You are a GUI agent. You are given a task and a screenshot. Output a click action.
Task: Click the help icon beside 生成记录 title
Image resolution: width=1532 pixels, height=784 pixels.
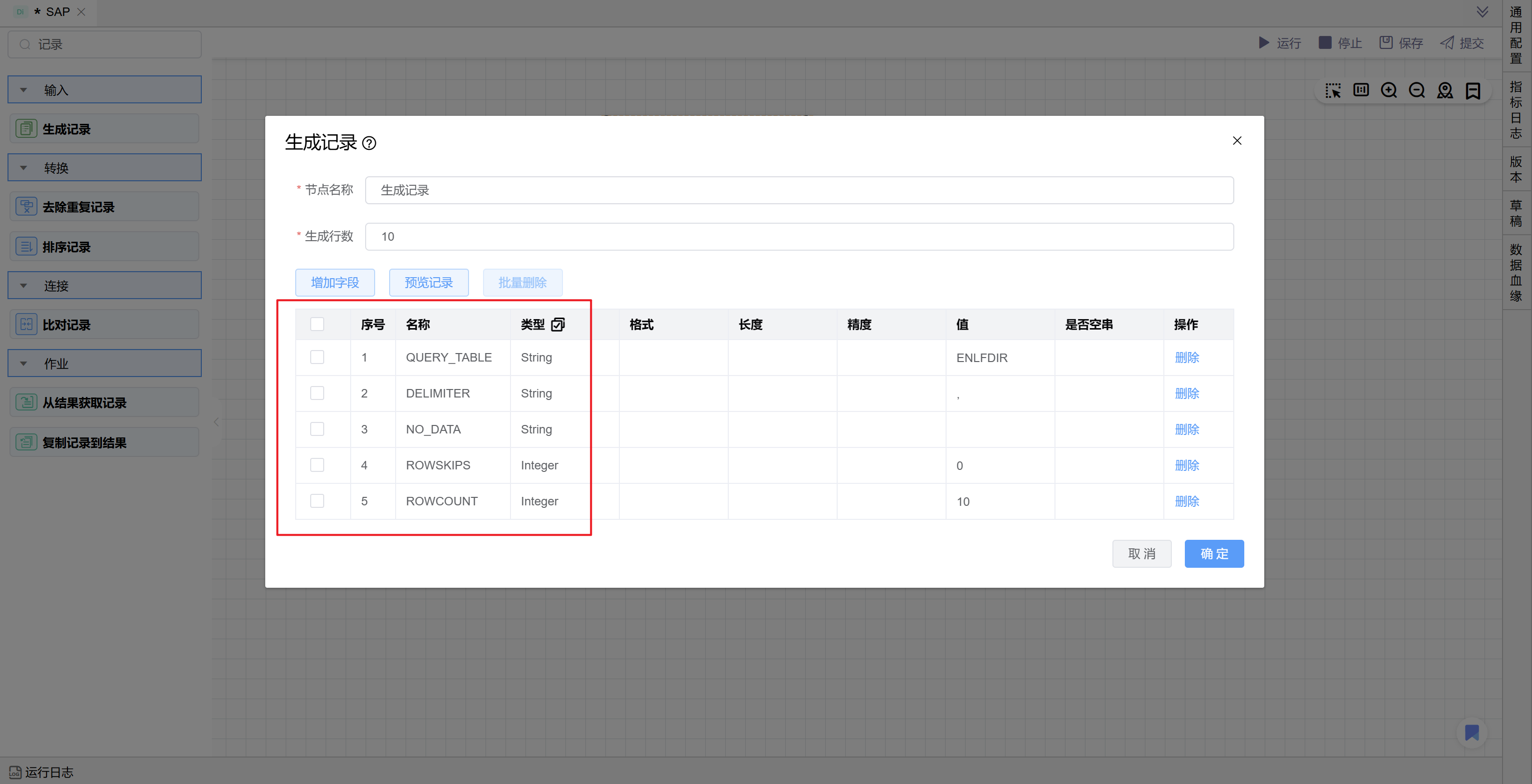pos(369,143)
